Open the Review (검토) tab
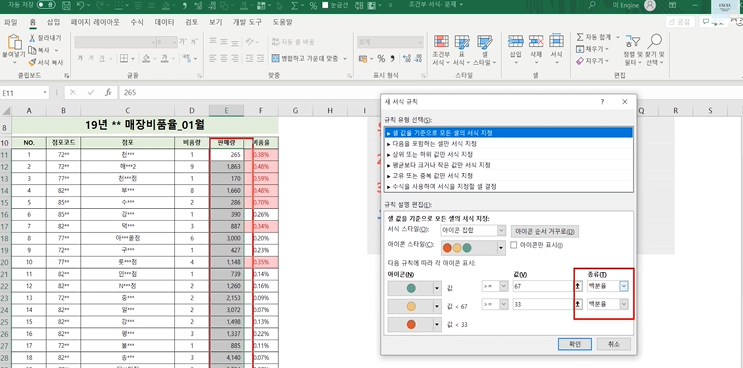The width and height of the screenshot is (743, 368). pyautogui.click(x=192, y=22)
